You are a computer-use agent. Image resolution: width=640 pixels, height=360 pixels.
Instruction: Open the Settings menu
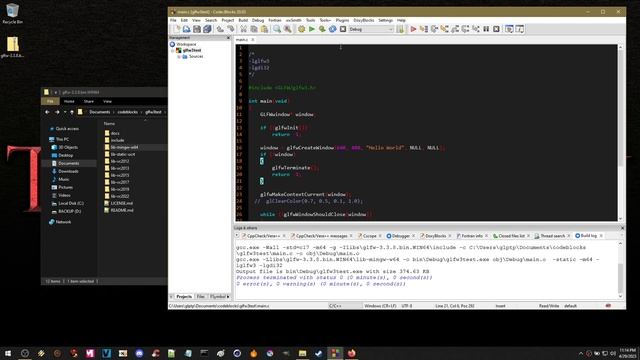(385, 20)
